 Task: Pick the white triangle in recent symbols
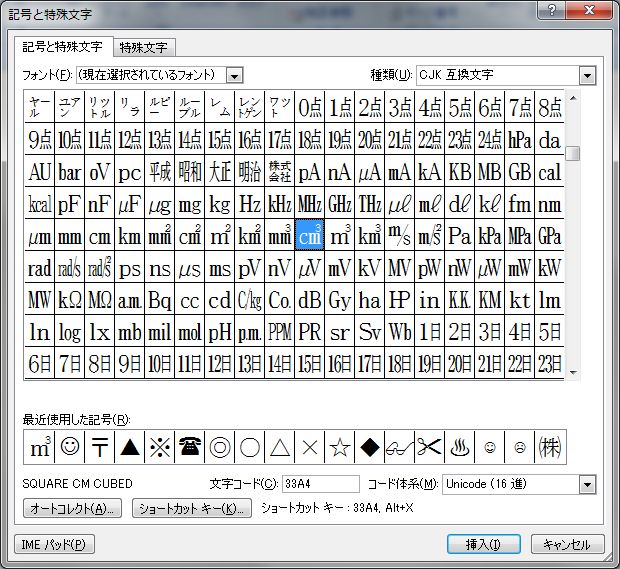click(x=280, y=447)
